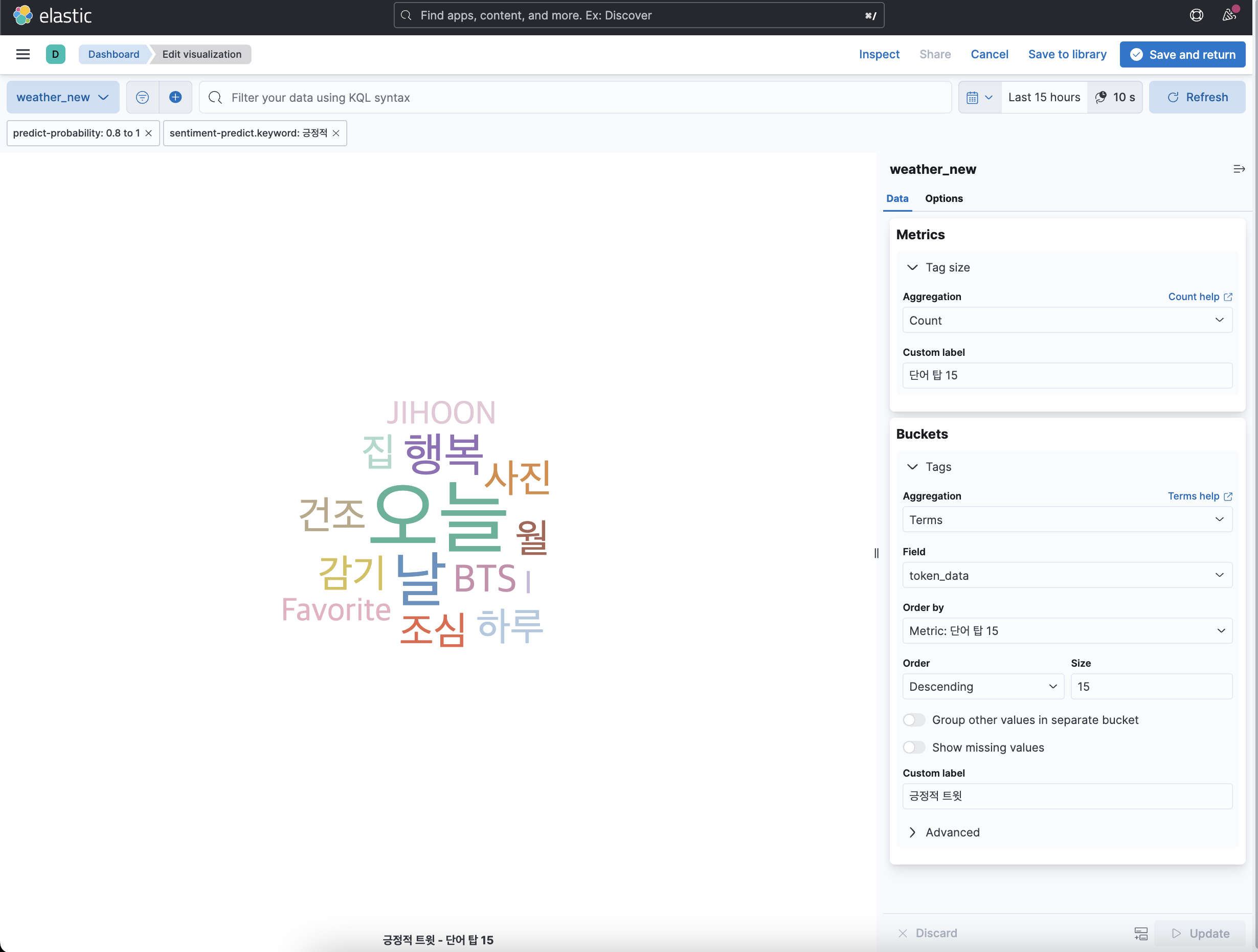Enable Show missing values switch

[914, 747]
